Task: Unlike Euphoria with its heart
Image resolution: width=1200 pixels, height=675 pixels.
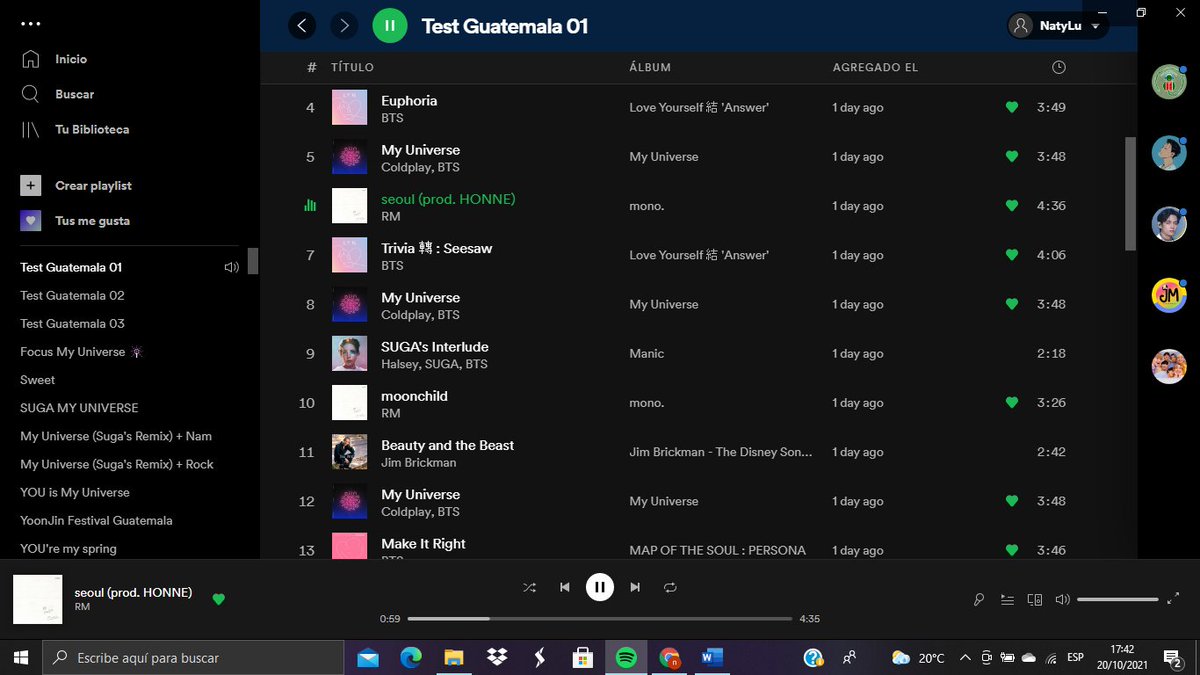Action: click(1012, 107)
